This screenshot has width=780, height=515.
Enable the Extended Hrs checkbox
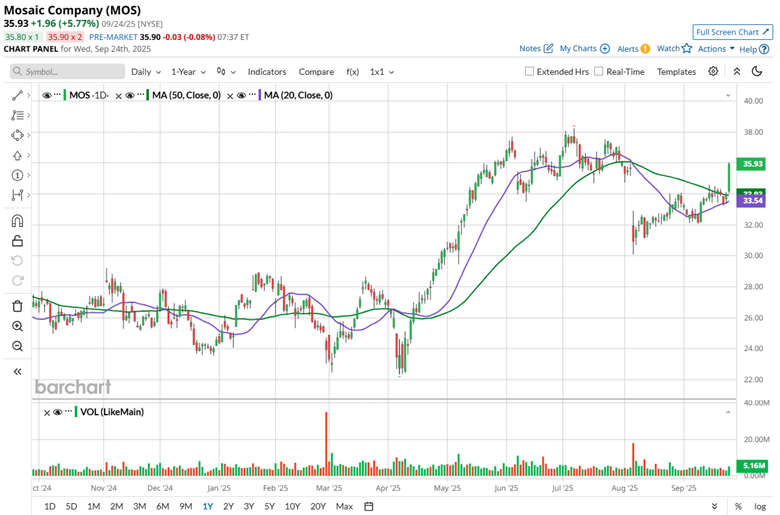[529, 72]
